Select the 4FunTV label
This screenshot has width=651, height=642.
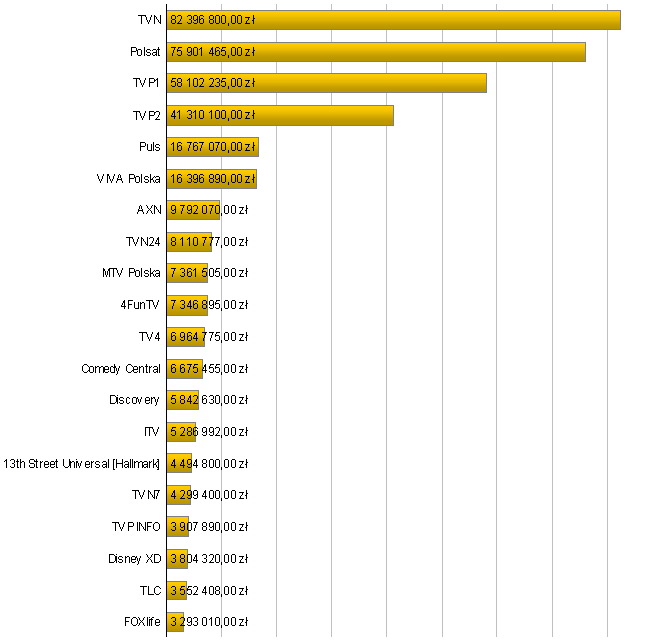point(139,305)
